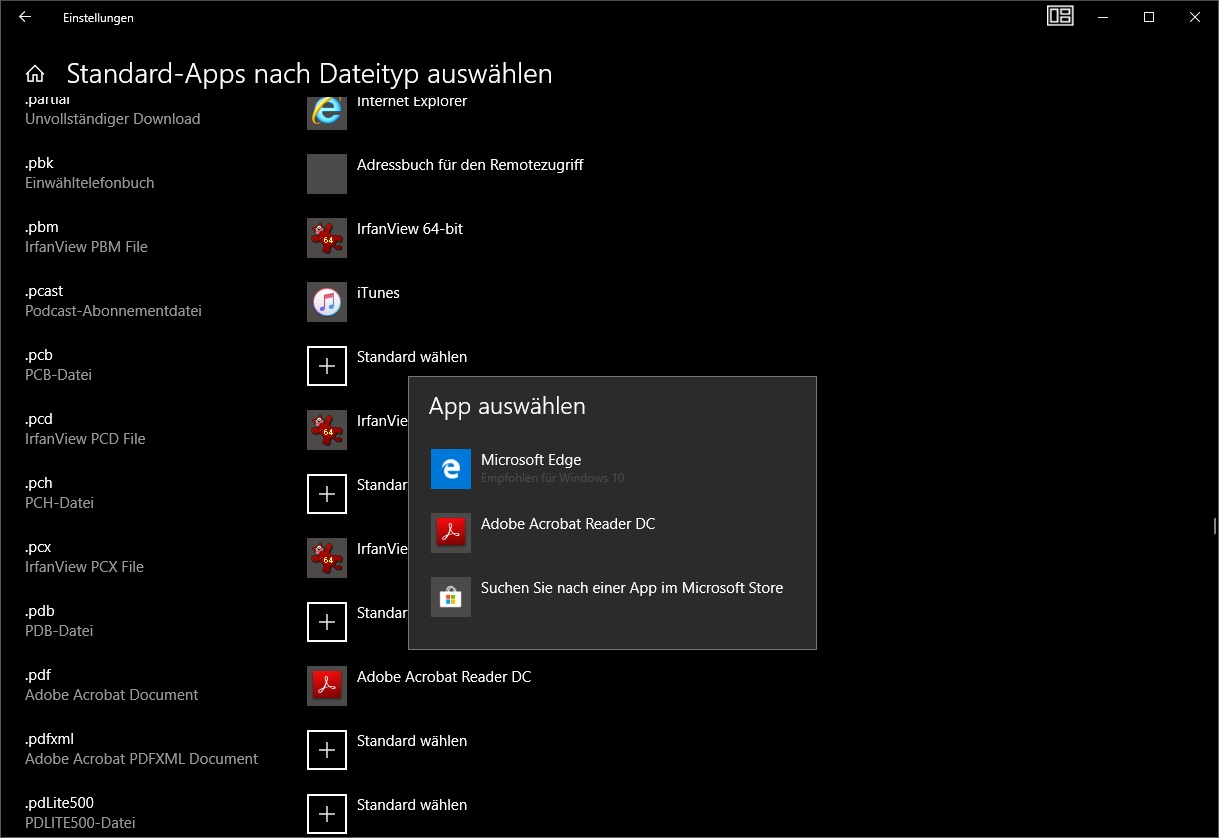The width and height of the screenshot is (1219, 838).
Task: Click 'IrfanView PCD File' text
Action: 85,439
